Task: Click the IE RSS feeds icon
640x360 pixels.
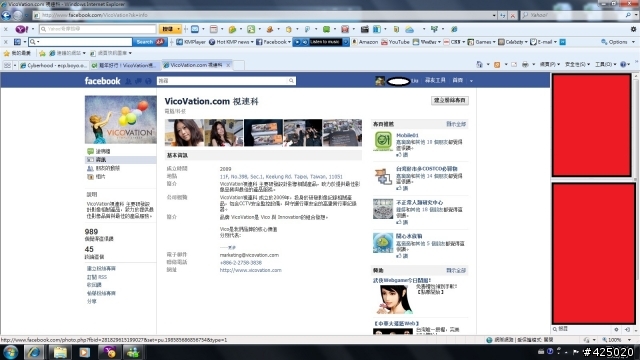Action: pyautogui.click(x=497, y=64)
